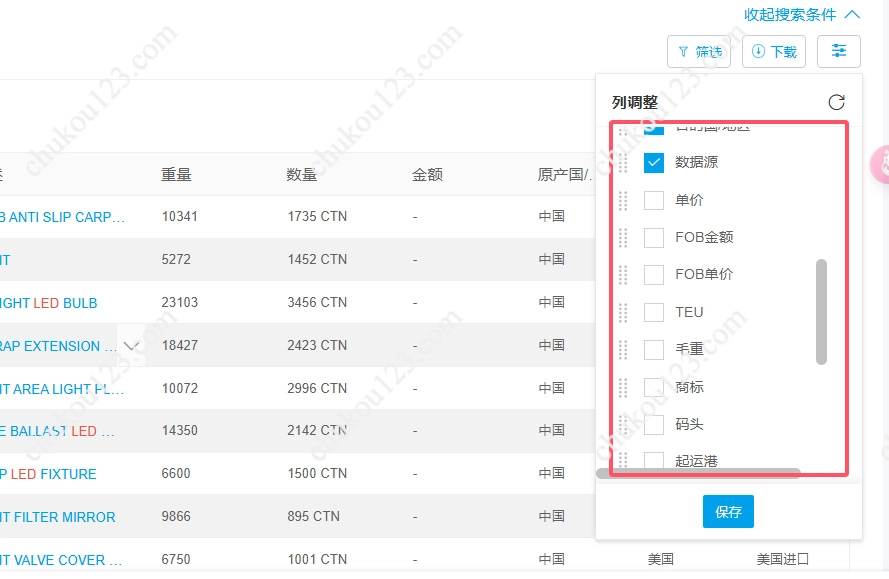Click the drag handle next to 单价

coord(623,200)
